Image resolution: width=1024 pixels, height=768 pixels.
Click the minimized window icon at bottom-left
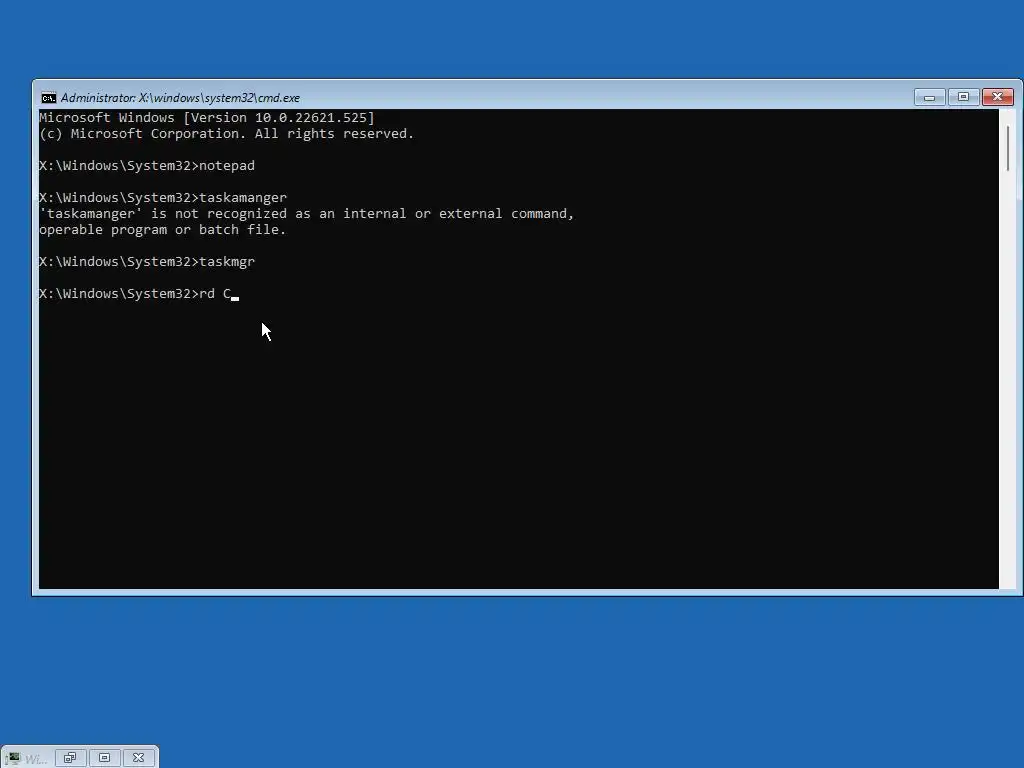point(13,758)
